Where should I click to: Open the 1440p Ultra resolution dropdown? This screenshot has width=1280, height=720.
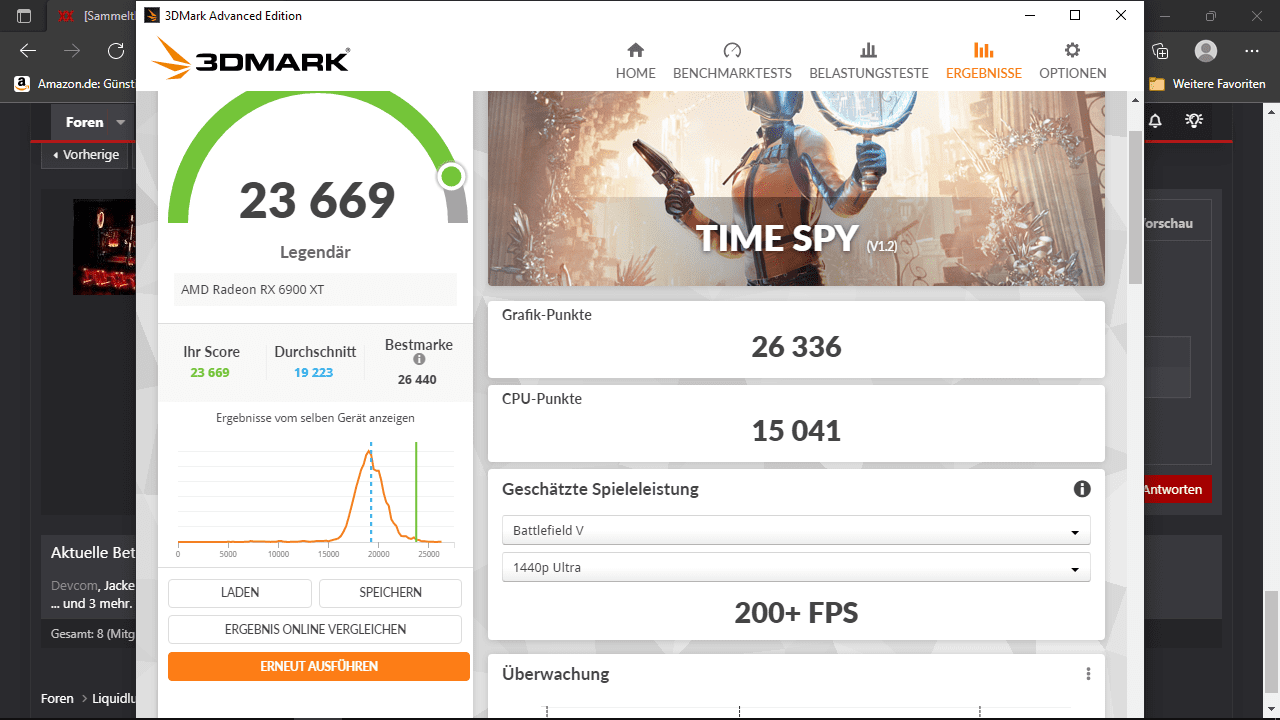tap(796, 567)
